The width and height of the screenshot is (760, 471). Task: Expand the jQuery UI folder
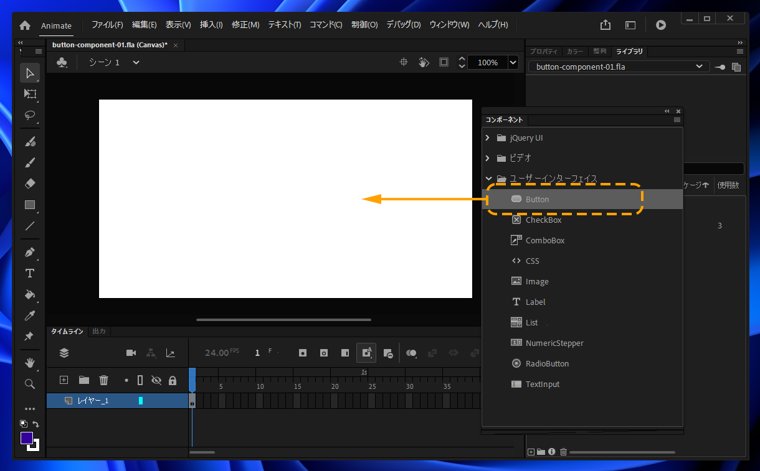tap(488, 138)
